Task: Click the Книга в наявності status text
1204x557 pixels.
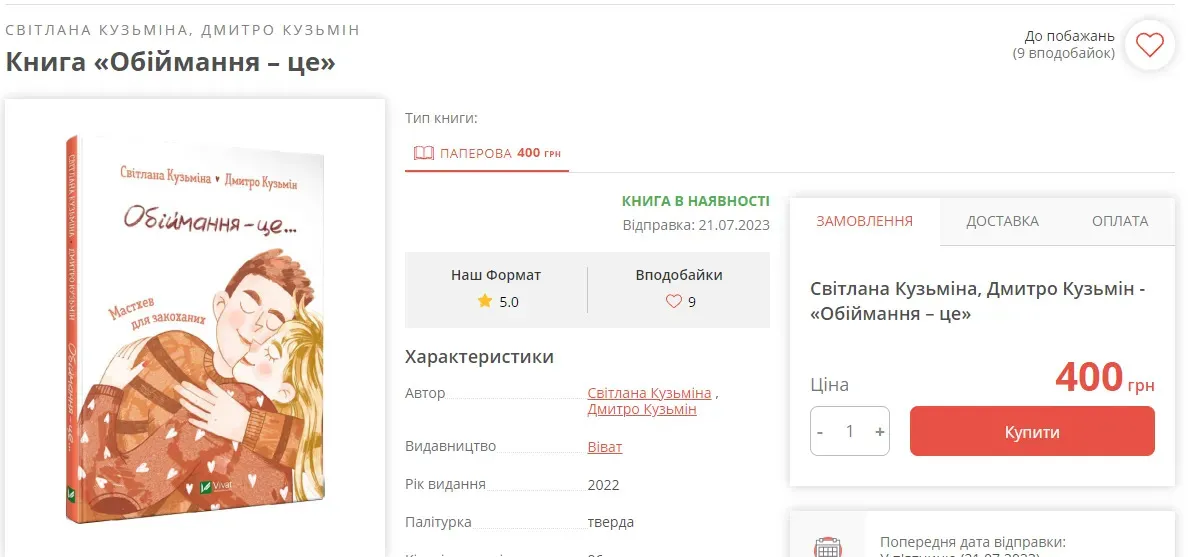Action: pyautogui.click(x=695, y=201)
